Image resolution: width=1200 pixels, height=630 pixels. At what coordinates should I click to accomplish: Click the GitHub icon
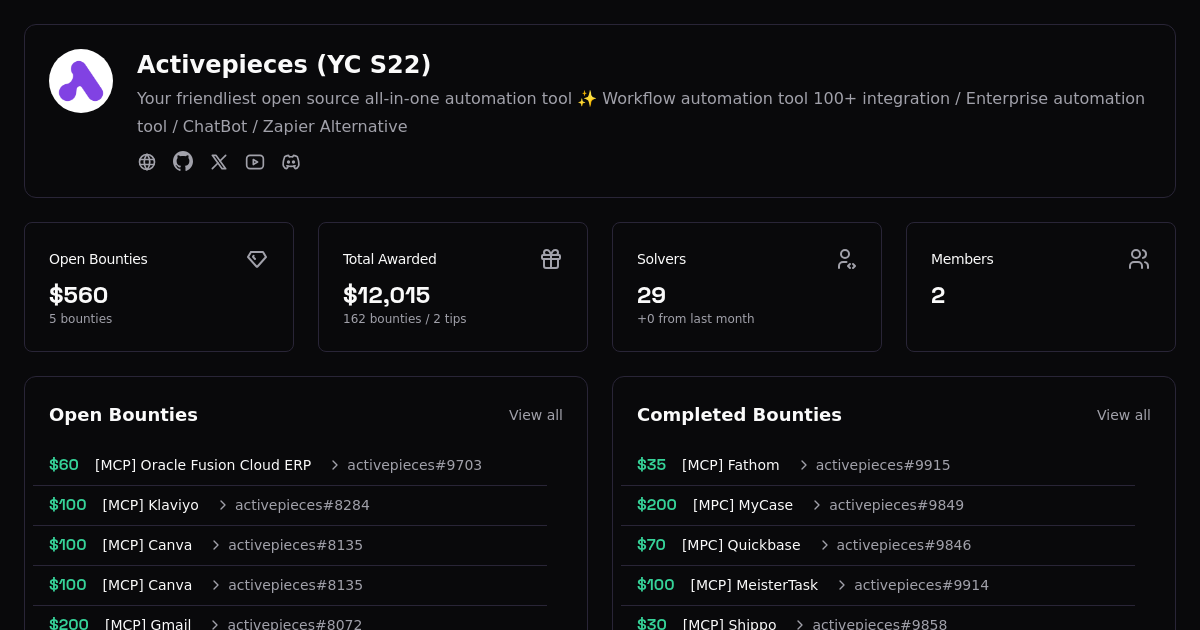point(183,162)
